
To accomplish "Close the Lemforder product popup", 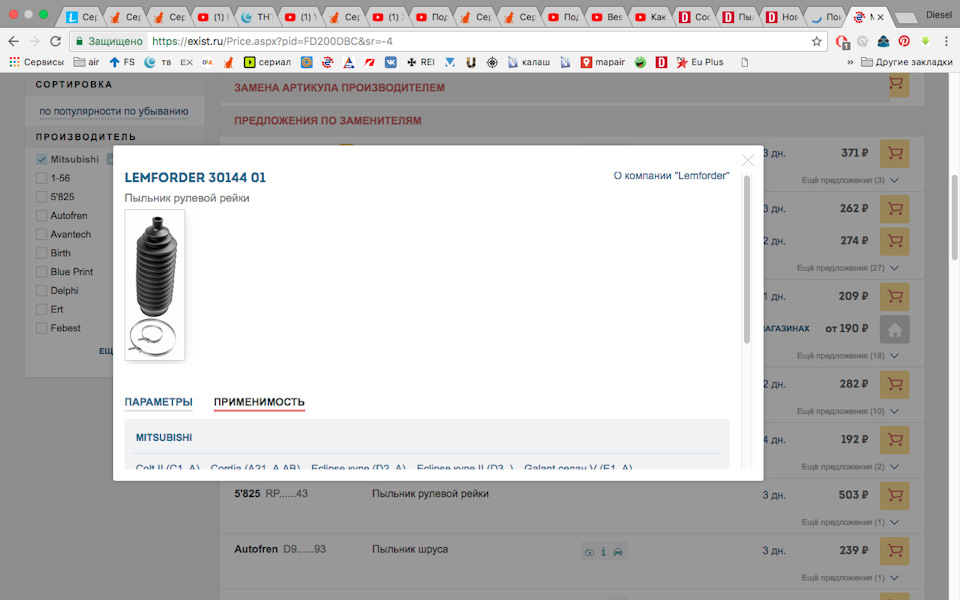I will coord(748,160).
